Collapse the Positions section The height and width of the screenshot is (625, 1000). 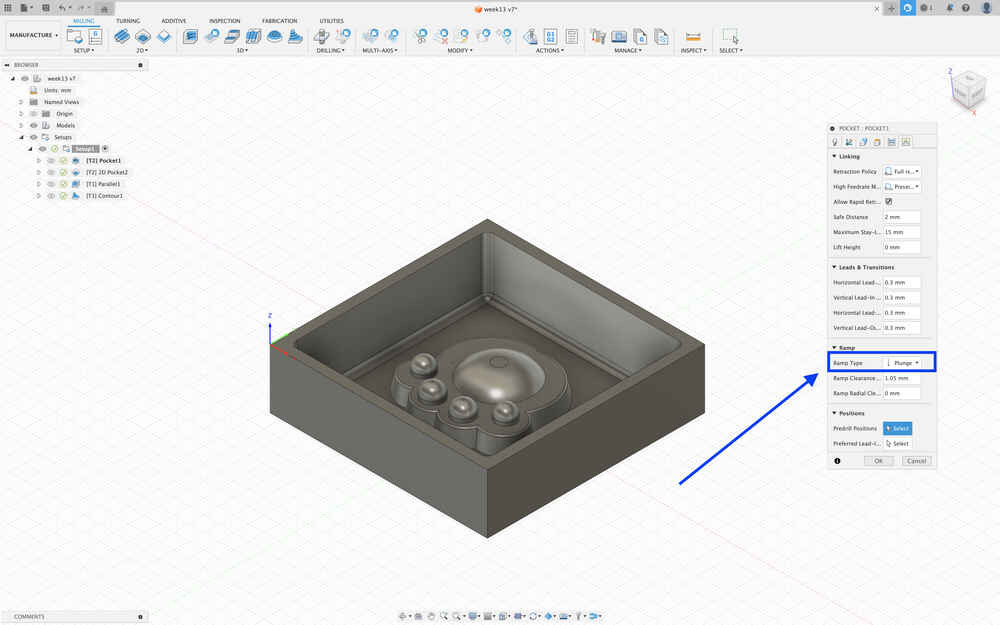[834, 413]
